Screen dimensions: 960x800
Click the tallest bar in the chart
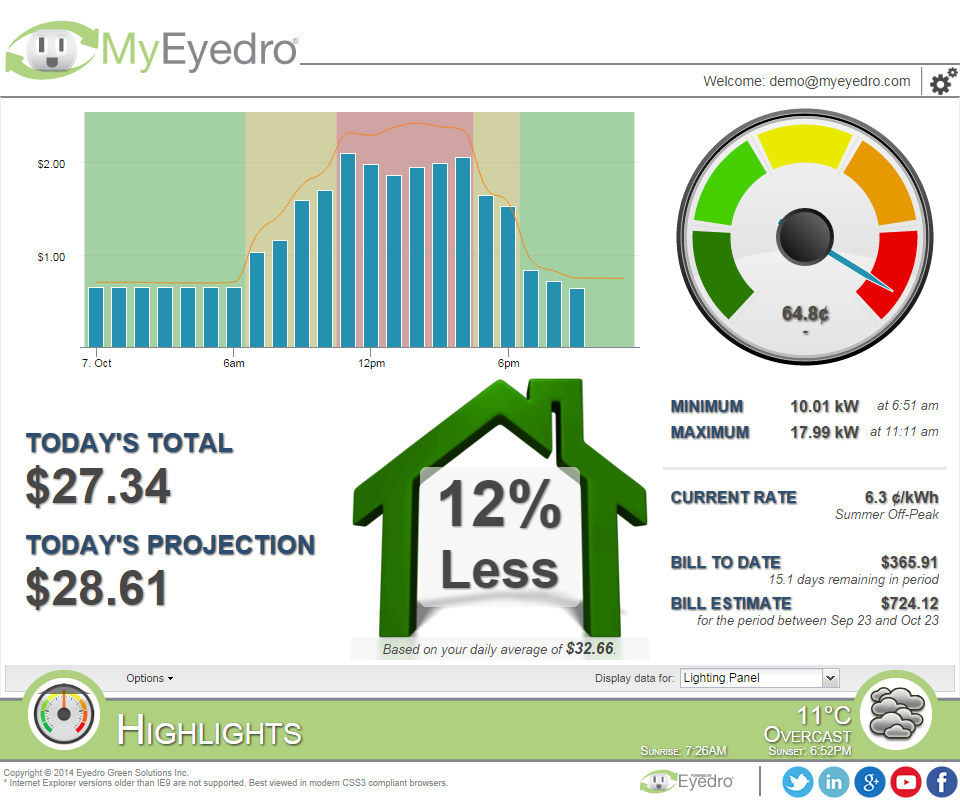(x=348, y=249)
